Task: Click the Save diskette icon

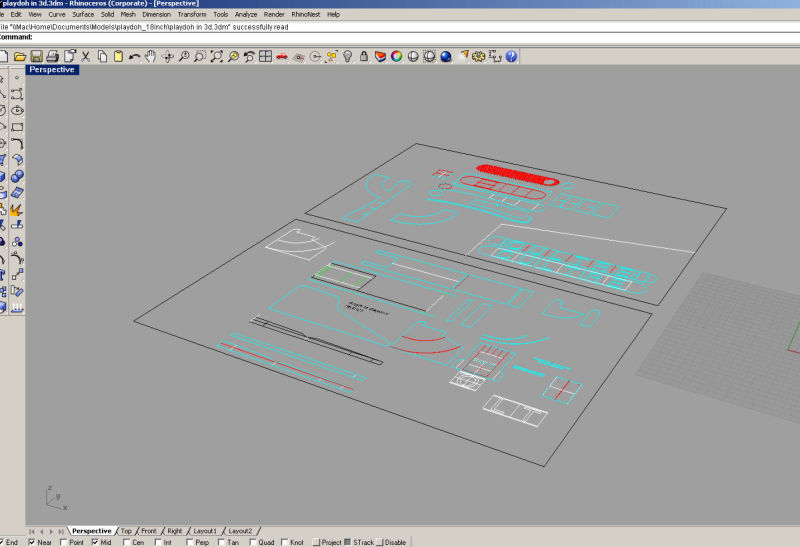Action: click(x=36, y=57)
